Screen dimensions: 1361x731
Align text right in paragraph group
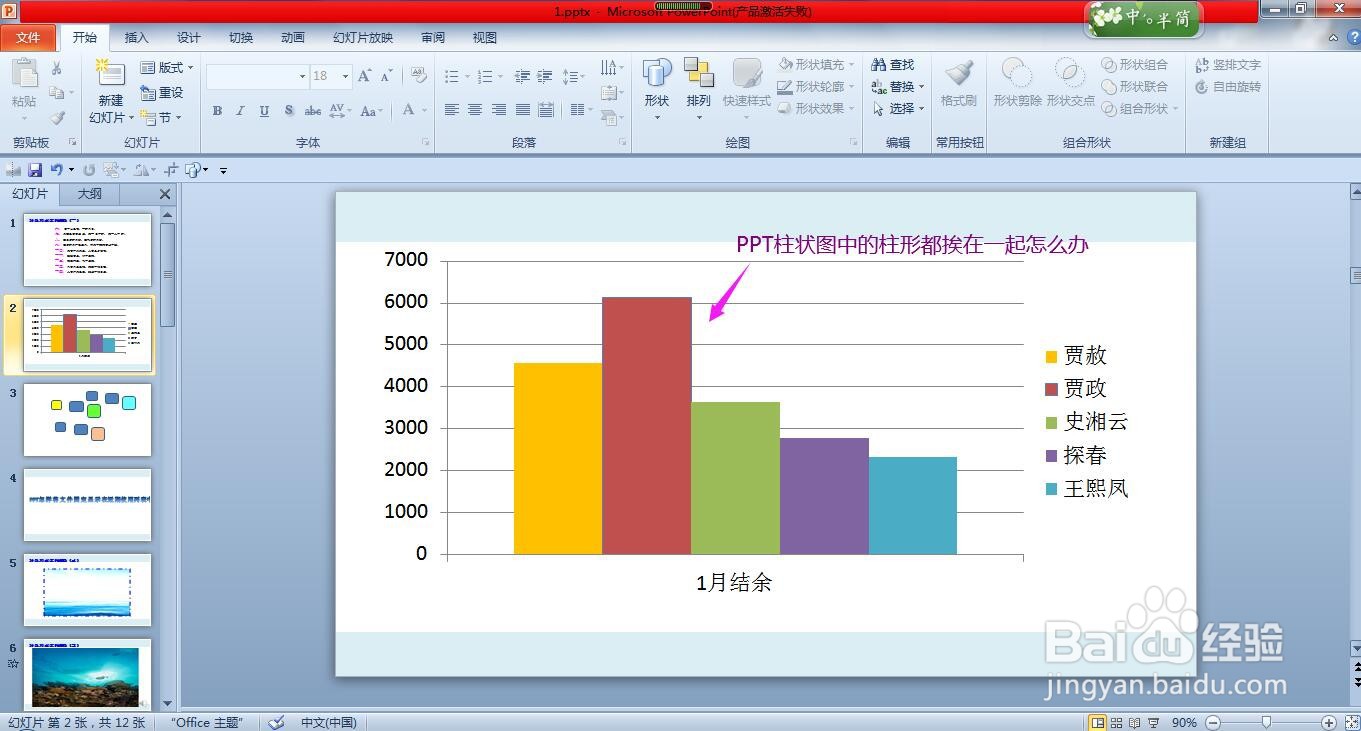pos(498,109)
